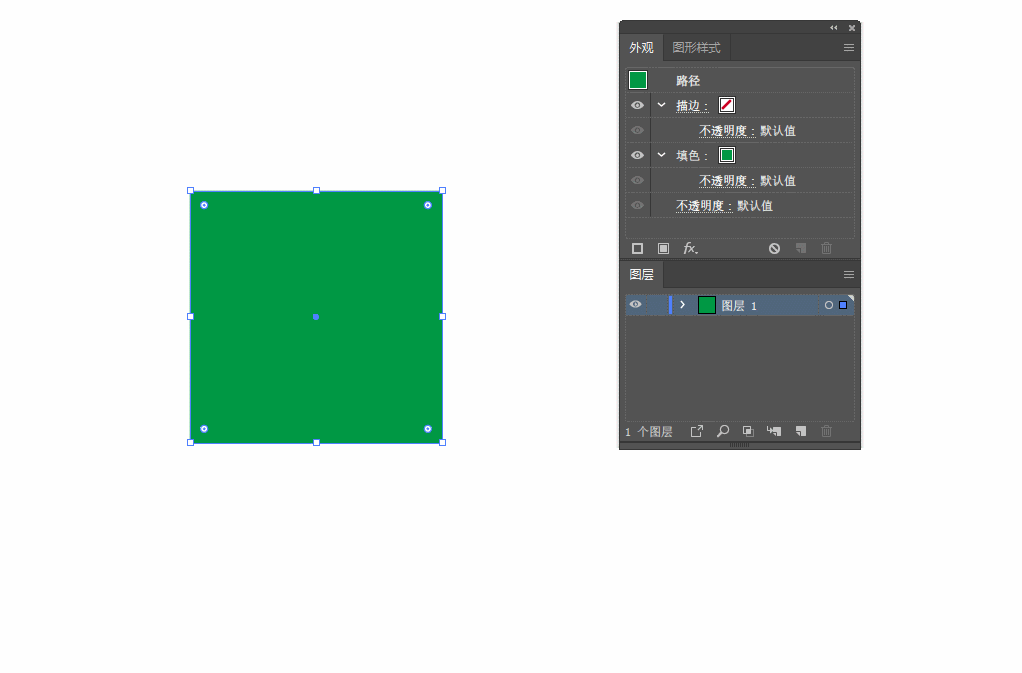Click the target circle of 图层 1
Screen dimensions: 1022x673
click(828, 305)
